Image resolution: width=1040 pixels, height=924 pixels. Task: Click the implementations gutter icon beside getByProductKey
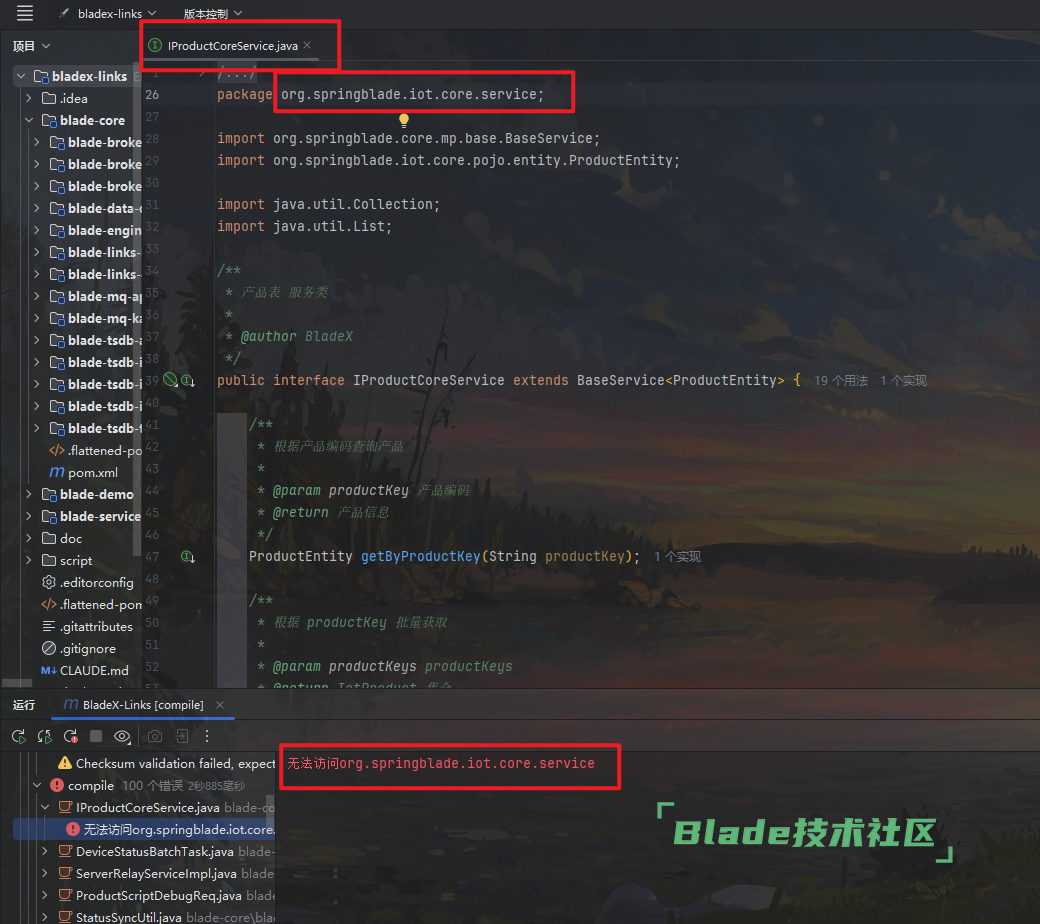coord(187,556)
